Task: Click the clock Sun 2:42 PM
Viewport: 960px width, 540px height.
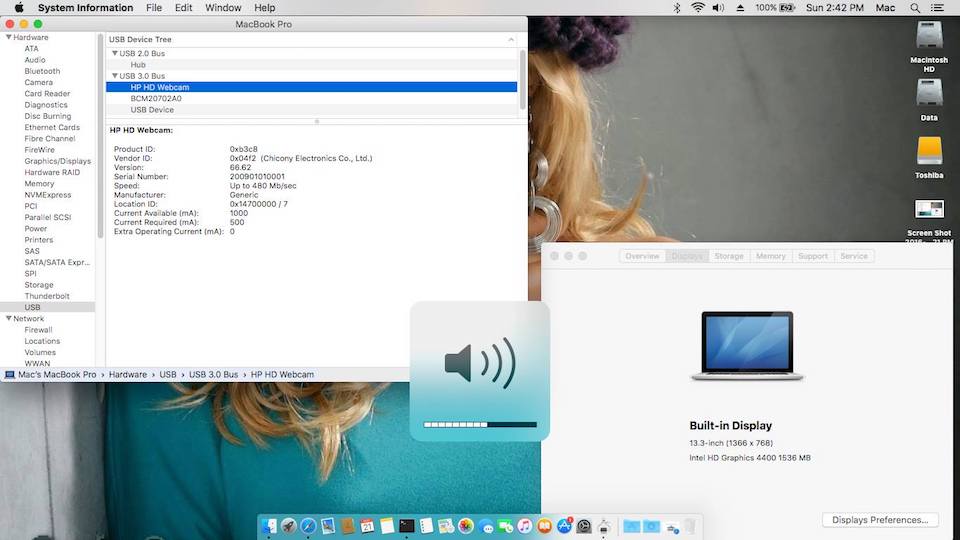Action: point(834,8)
